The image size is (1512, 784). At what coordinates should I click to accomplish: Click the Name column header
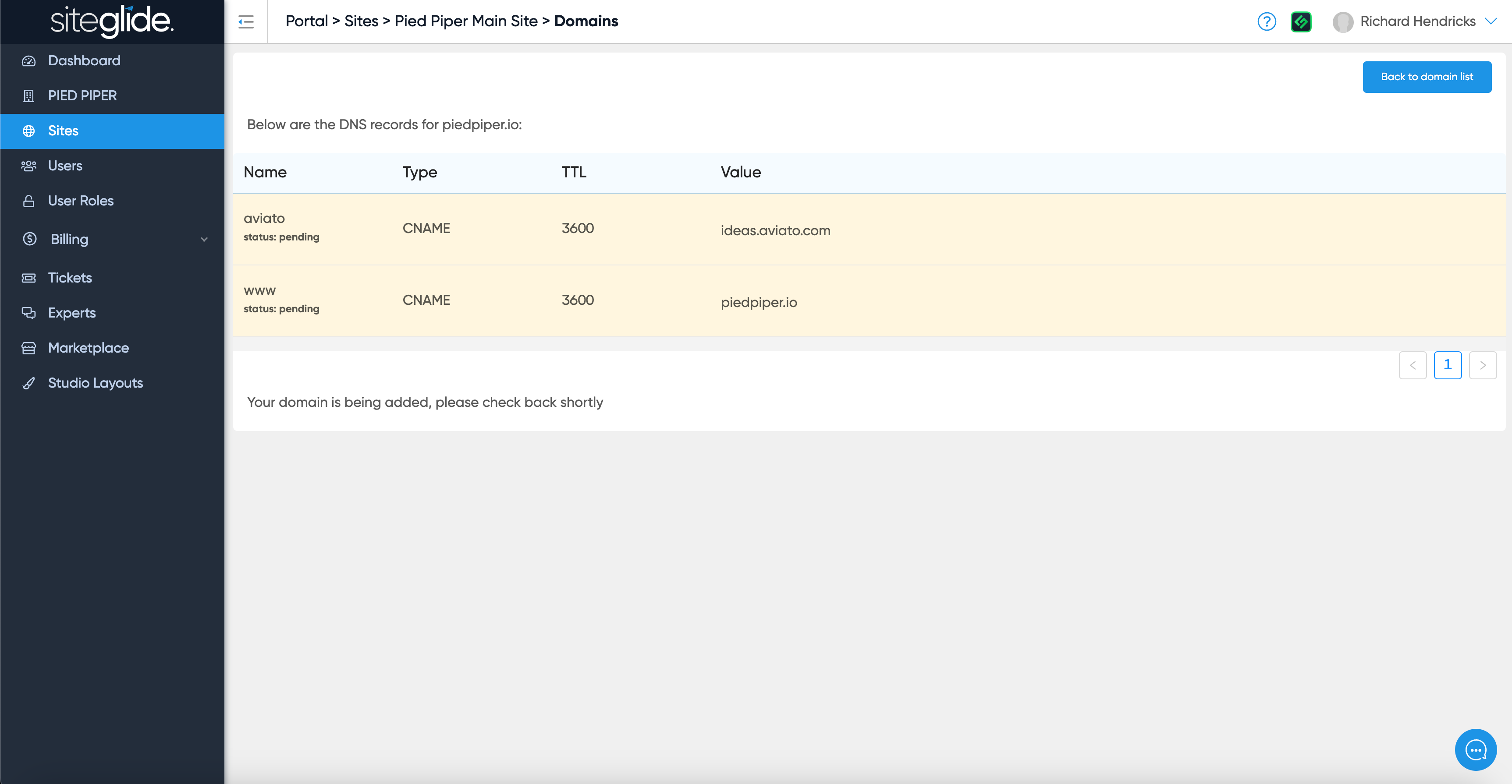click(x=265, y=173)
